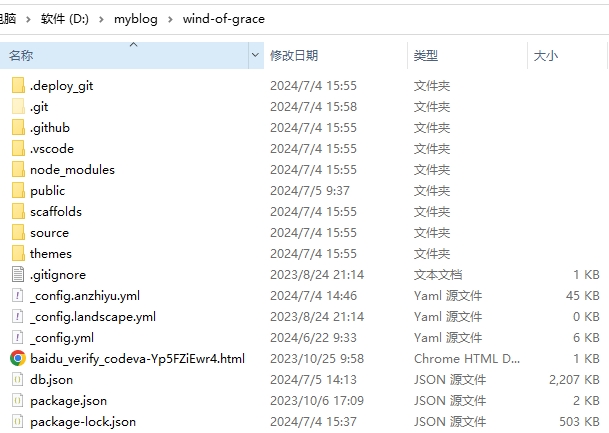This screenshot has height=433, width=609.
Task: Click the .deploy_git folder icon
Action: pos(18,86)
